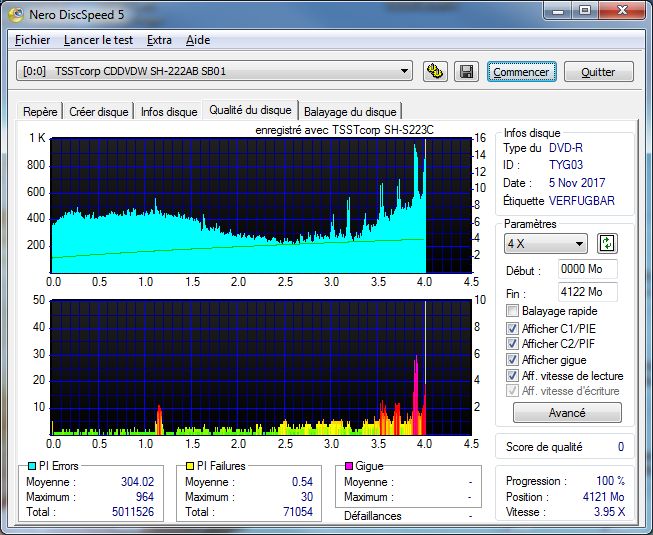Click the Aff. vitesse d'écriture checkbox
Viewport: 653px width, 535px height.
(512, 391)
